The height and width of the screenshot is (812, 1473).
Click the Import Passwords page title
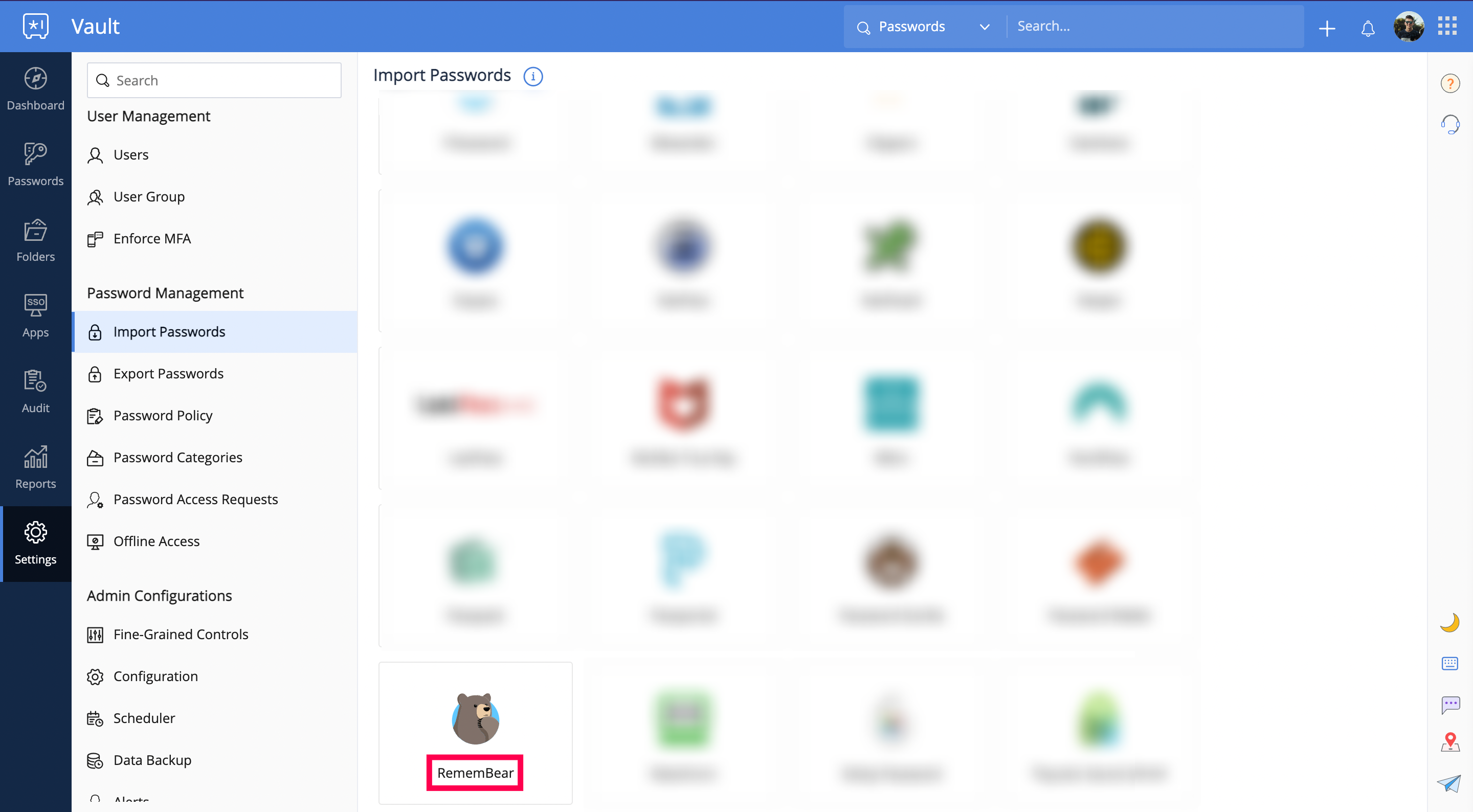442,76
